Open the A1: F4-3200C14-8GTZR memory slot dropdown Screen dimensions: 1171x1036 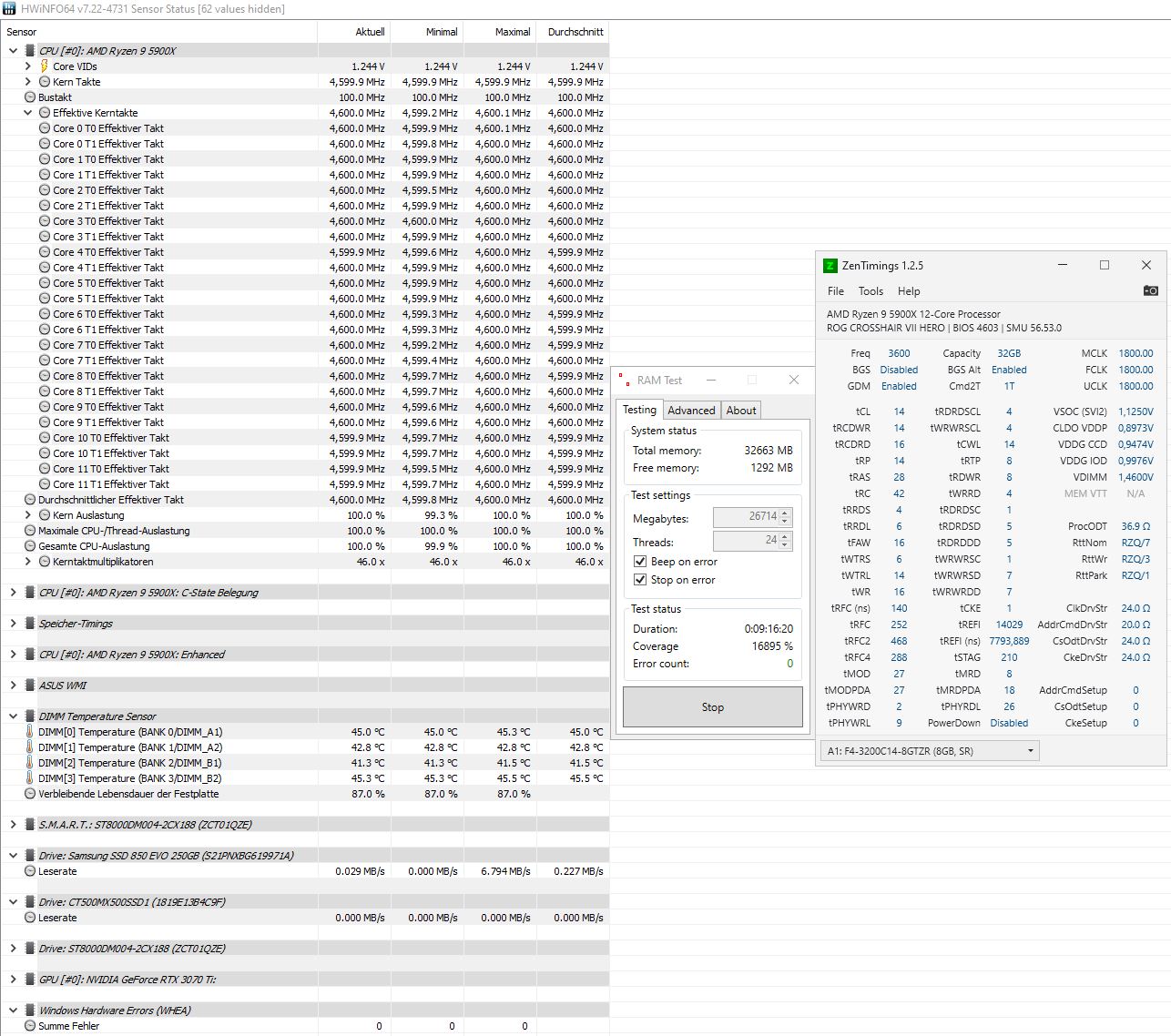(x=1030, y=750)
